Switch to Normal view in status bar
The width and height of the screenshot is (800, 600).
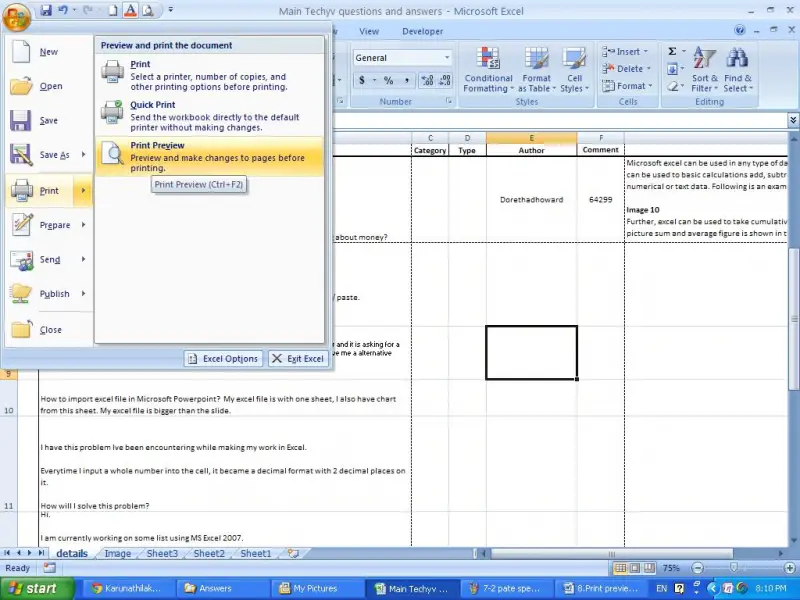[x=620, y=568]
